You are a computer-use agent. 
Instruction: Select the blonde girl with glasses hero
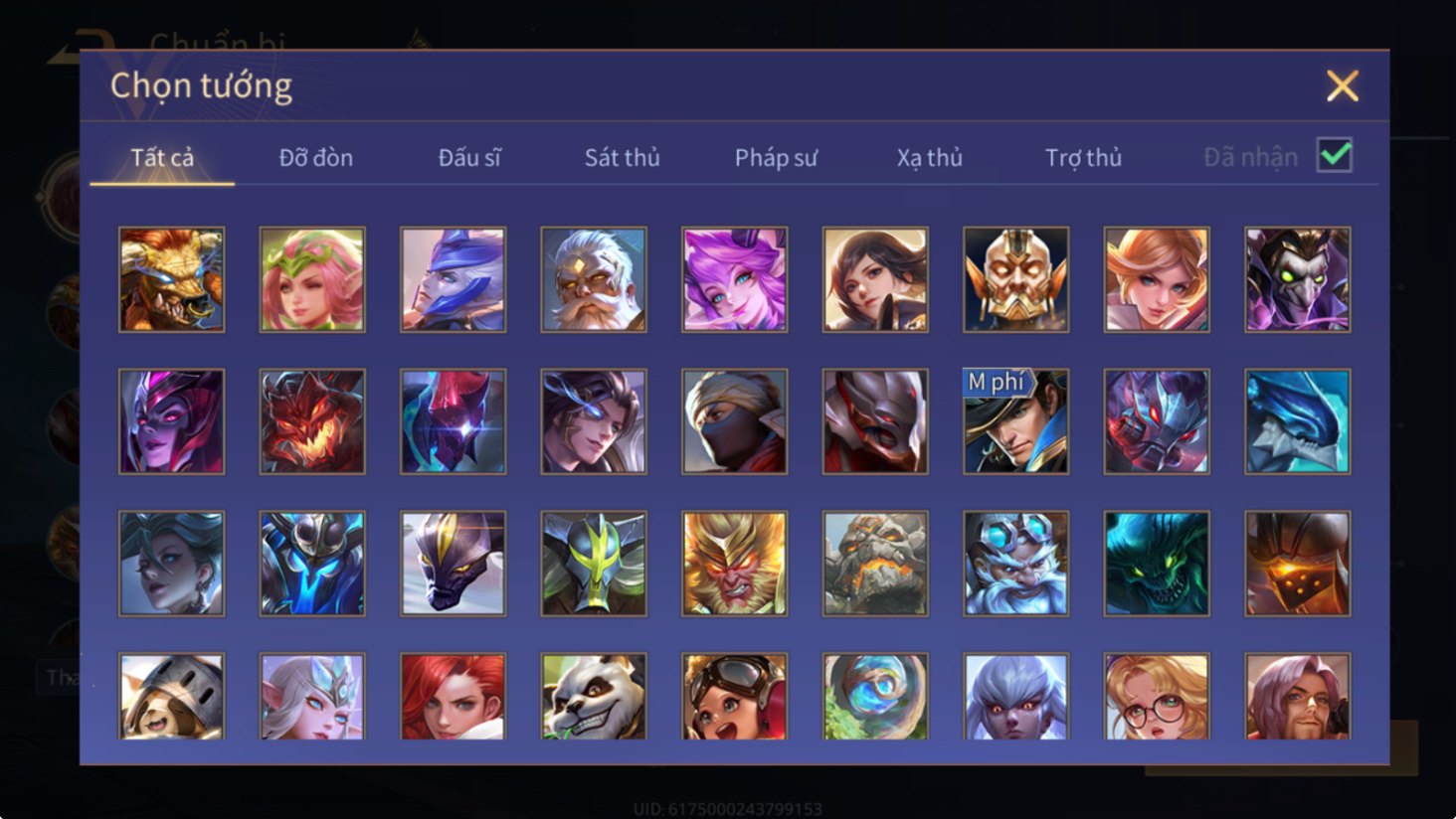point(1157,697)
